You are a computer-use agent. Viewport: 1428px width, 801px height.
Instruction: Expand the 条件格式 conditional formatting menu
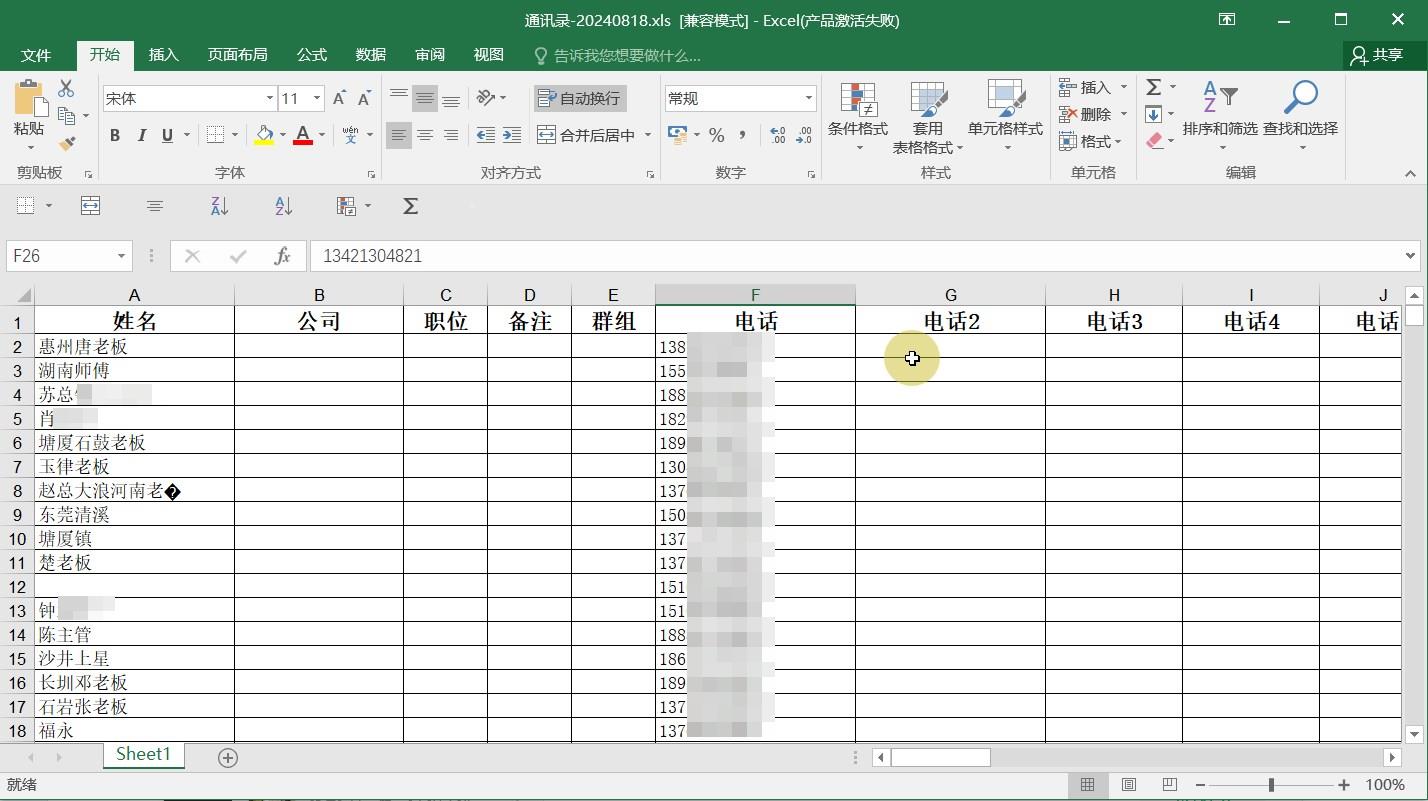click(x=858, y=118)
